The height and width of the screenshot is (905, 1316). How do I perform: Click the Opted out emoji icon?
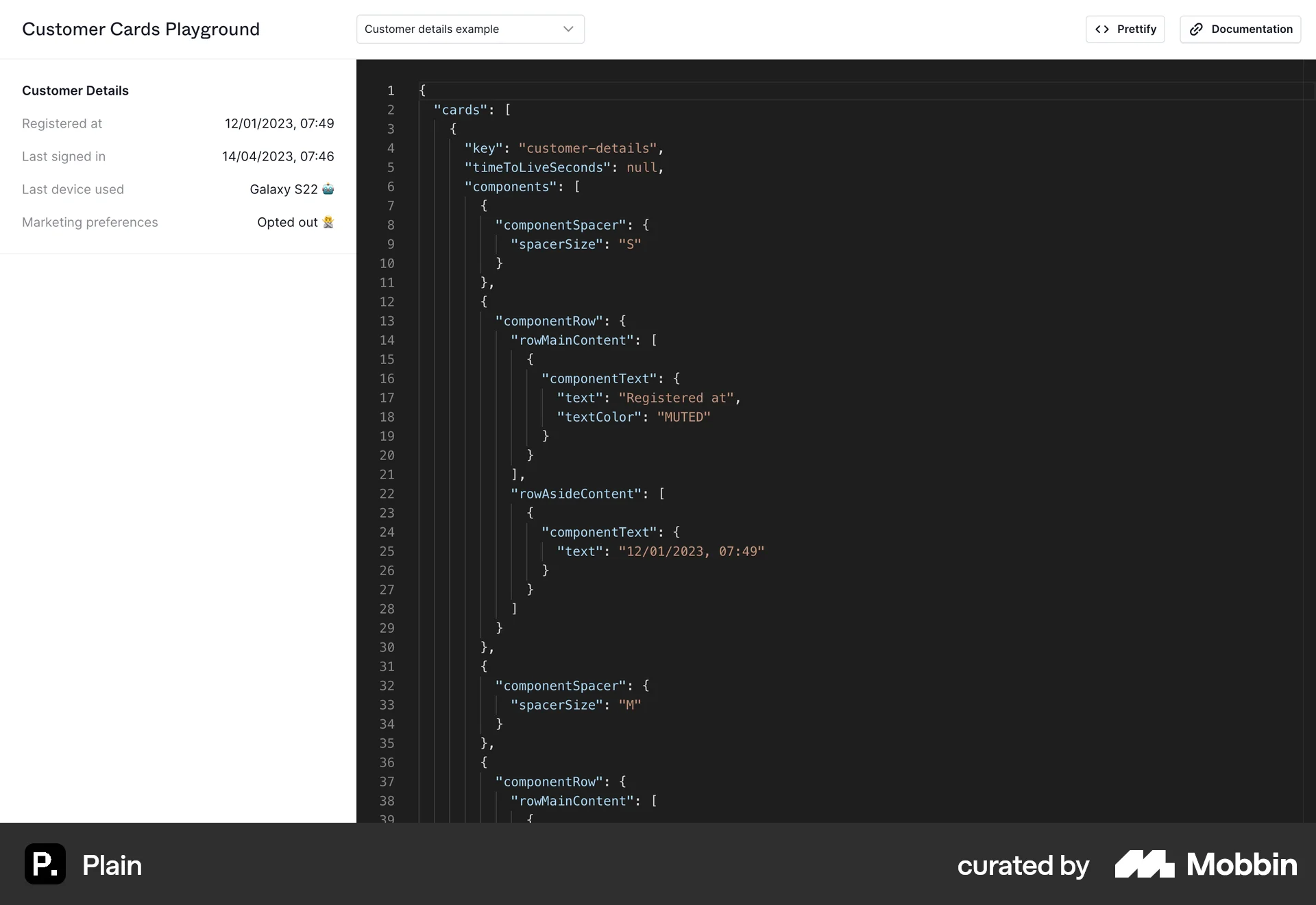(x=328, y=222)
